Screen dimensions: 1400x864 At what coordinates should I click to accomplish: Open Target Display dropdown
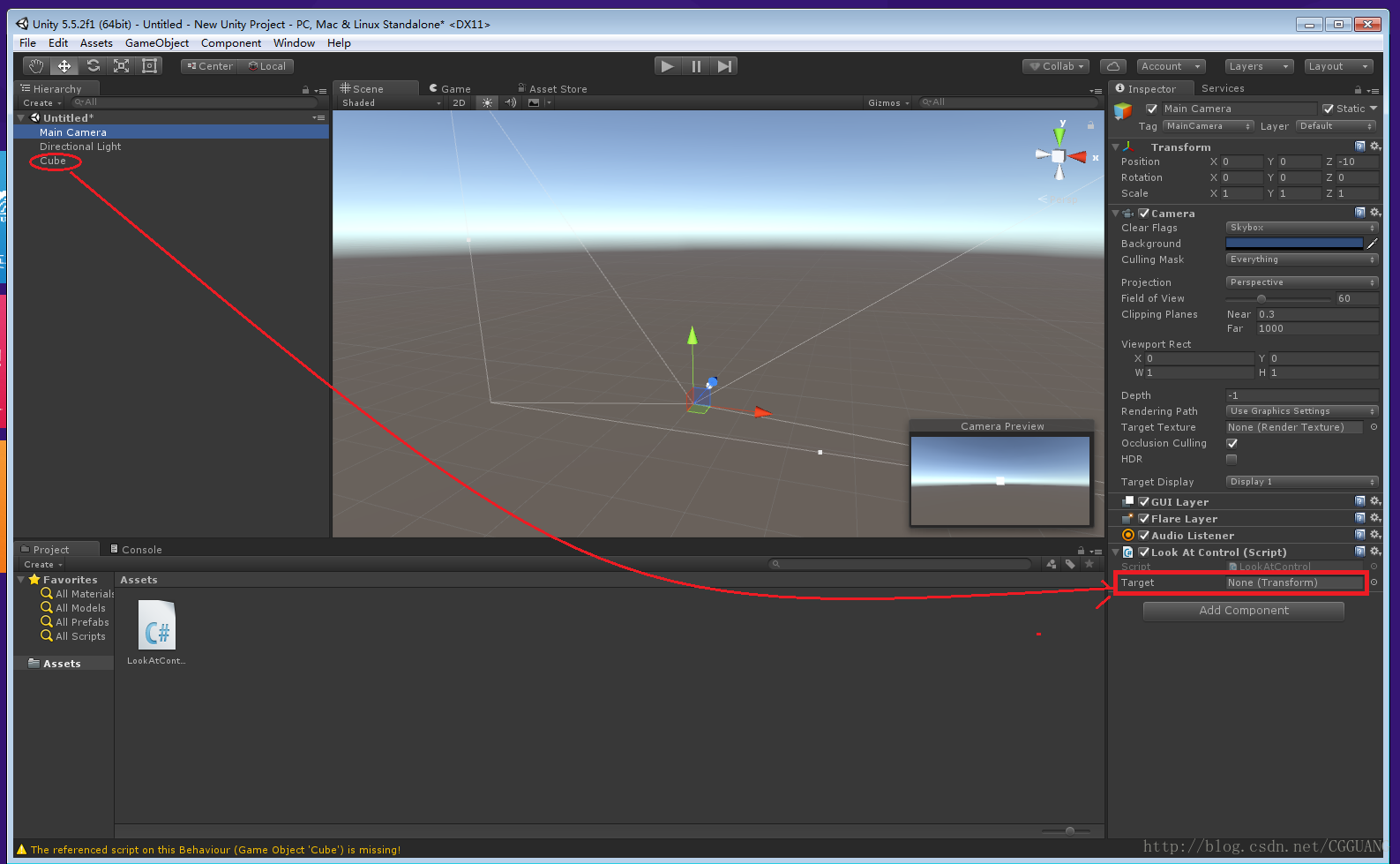(1302, 482)
